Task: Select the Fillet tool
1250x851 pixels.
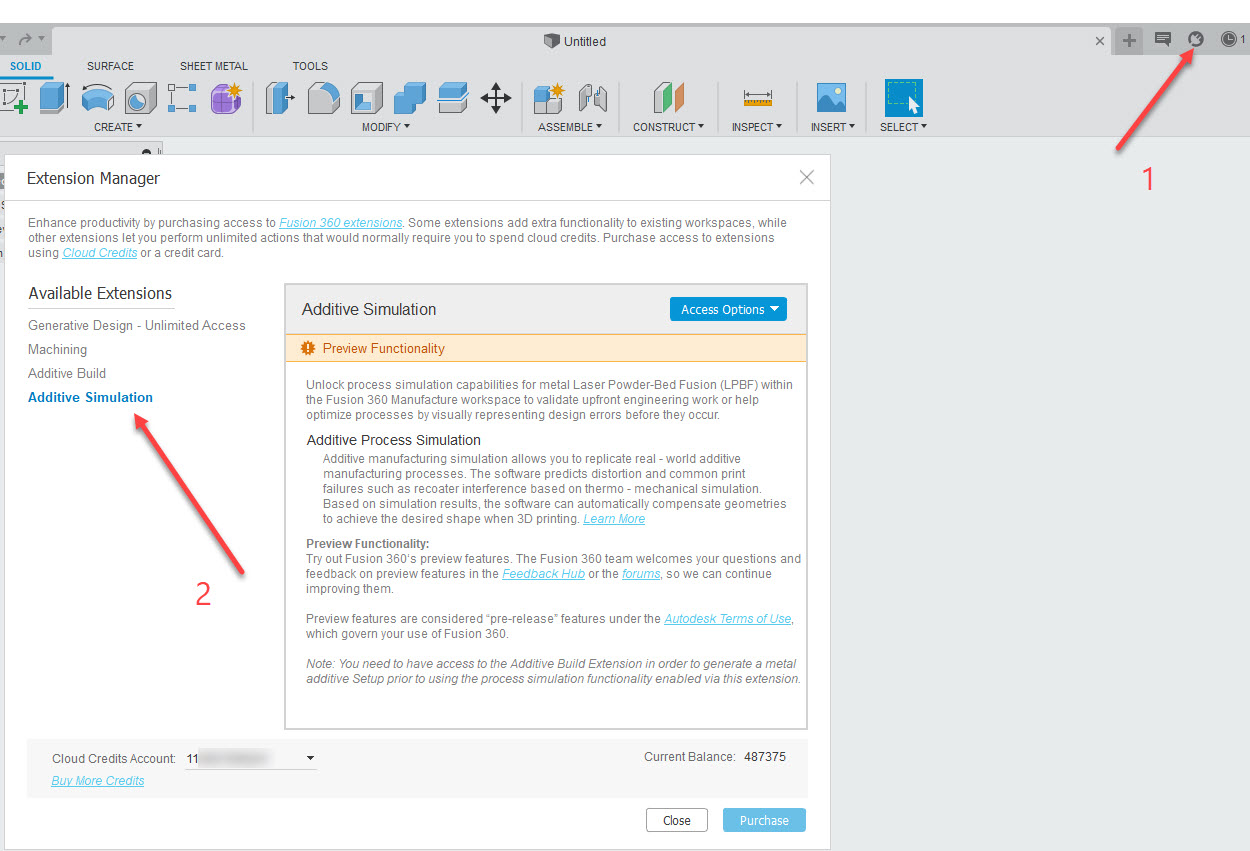Action: pyautogui.click(x=323, y=98)
